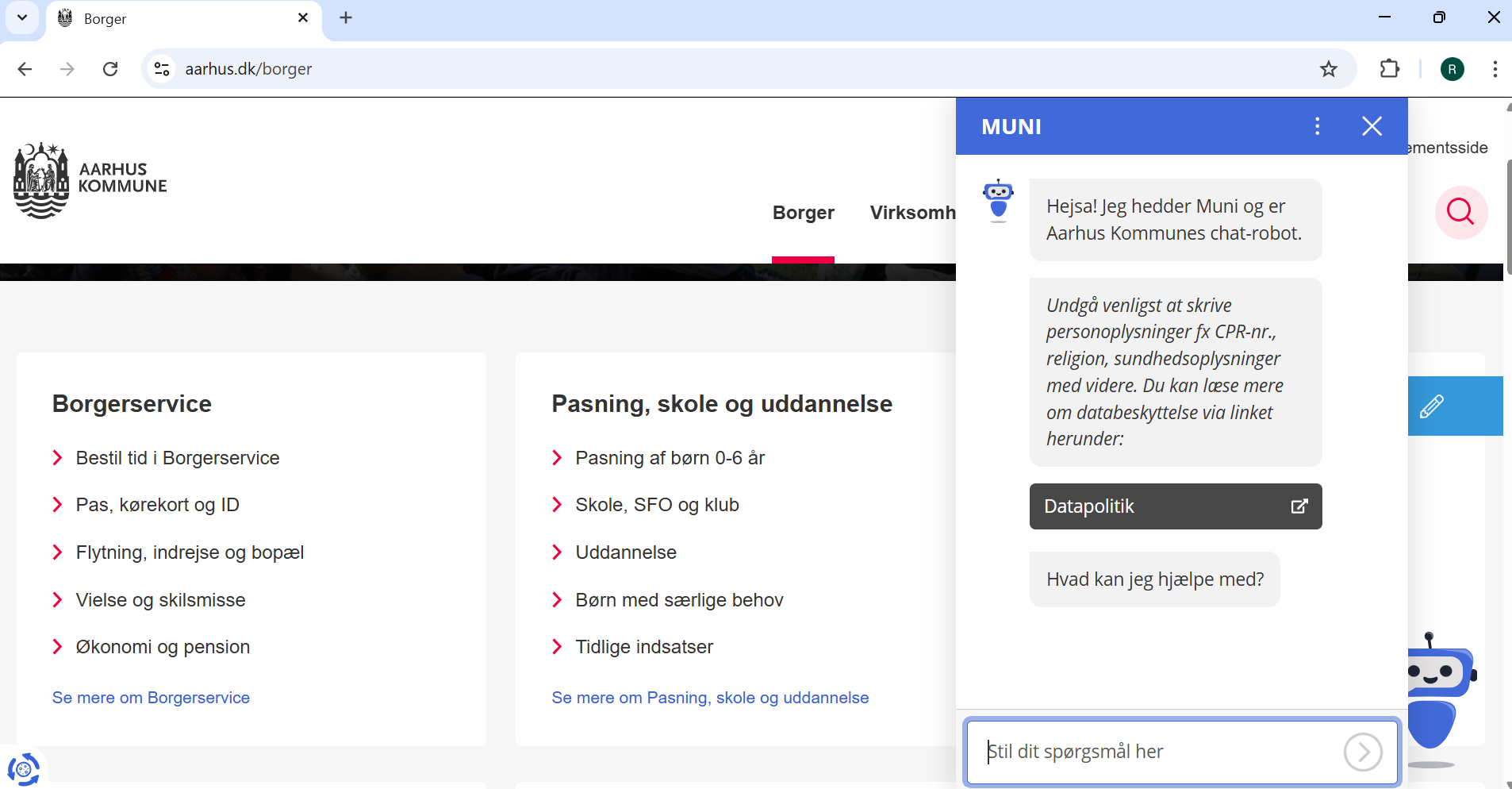Viewport: 1512px width, 789px height.
Task: View site information icon in address bar
Action: point(162,69)
